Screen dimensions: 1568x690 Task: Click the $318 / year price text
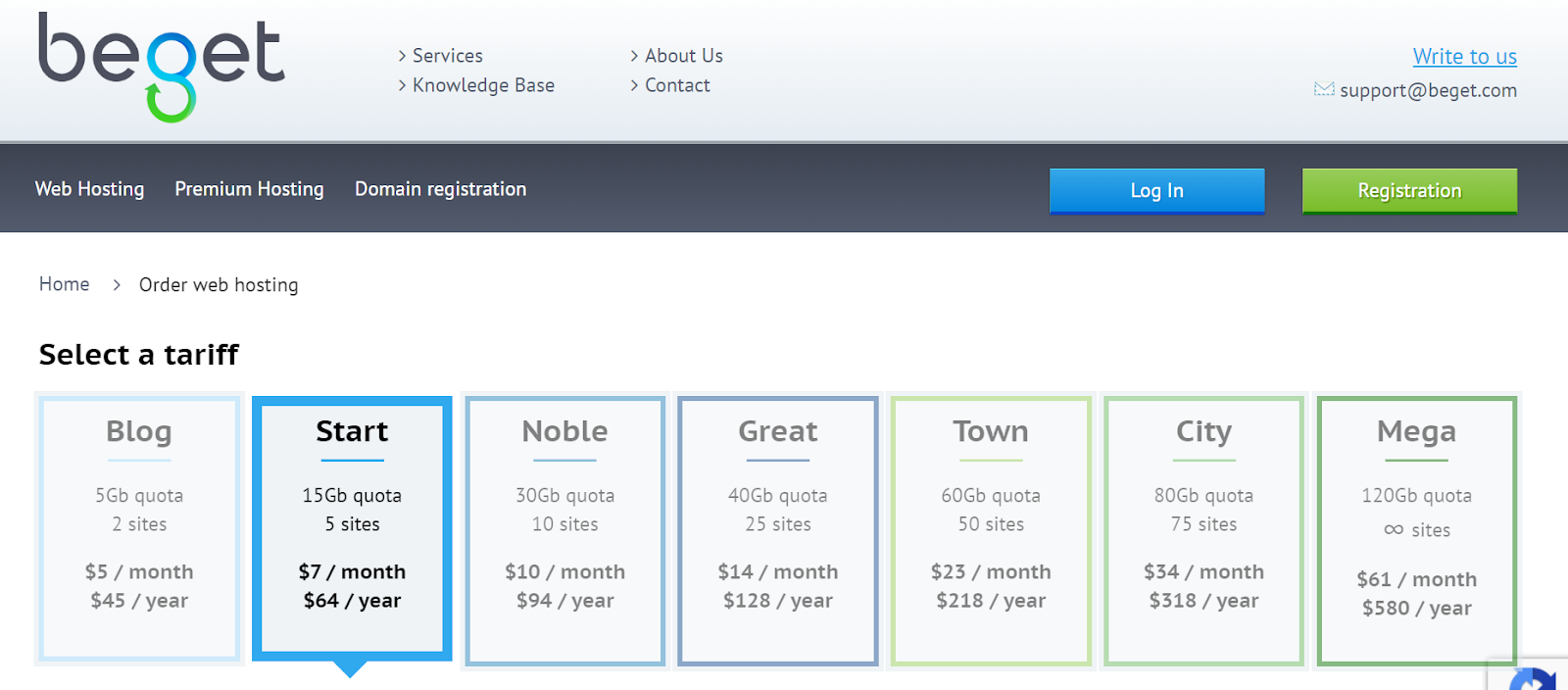point(1203,601)
